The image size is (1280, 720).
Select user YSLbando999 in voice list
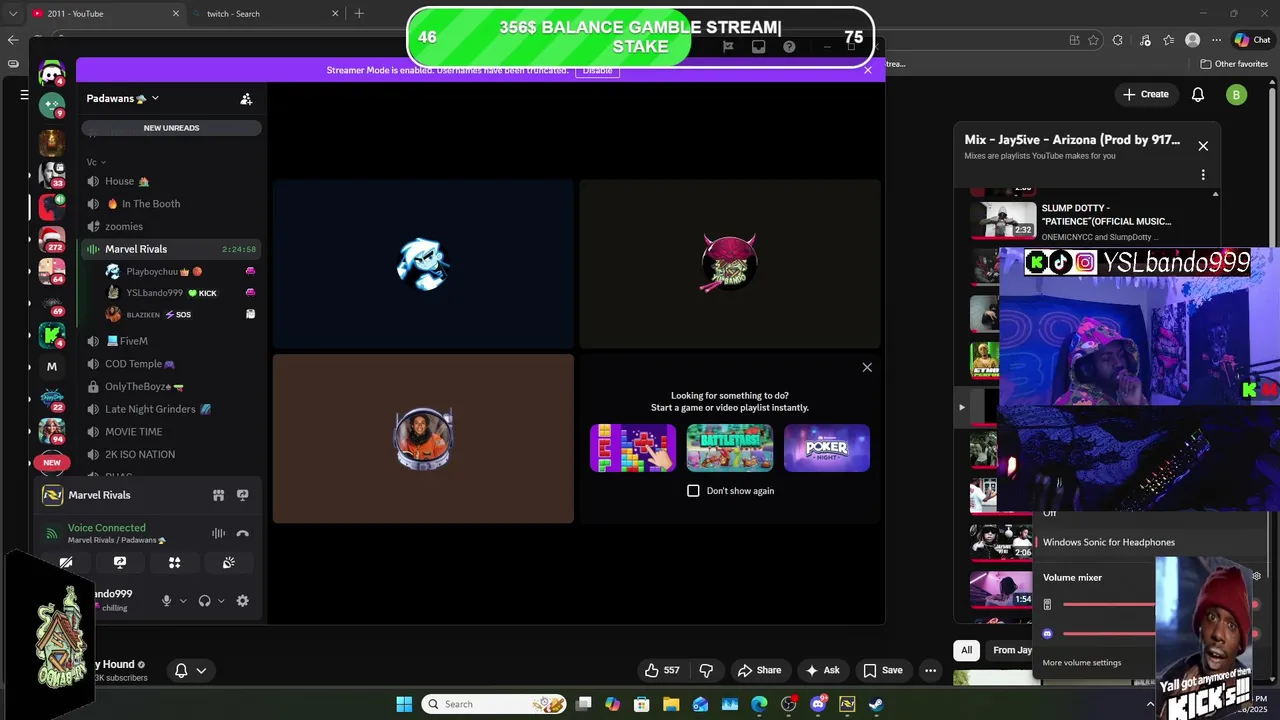[180, 293]
